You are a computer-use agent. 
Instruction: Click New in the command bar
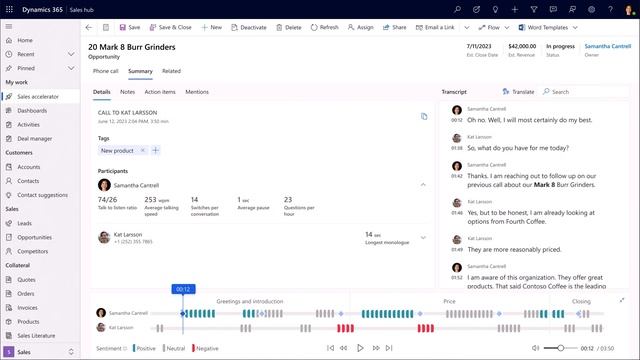point(211,27)
